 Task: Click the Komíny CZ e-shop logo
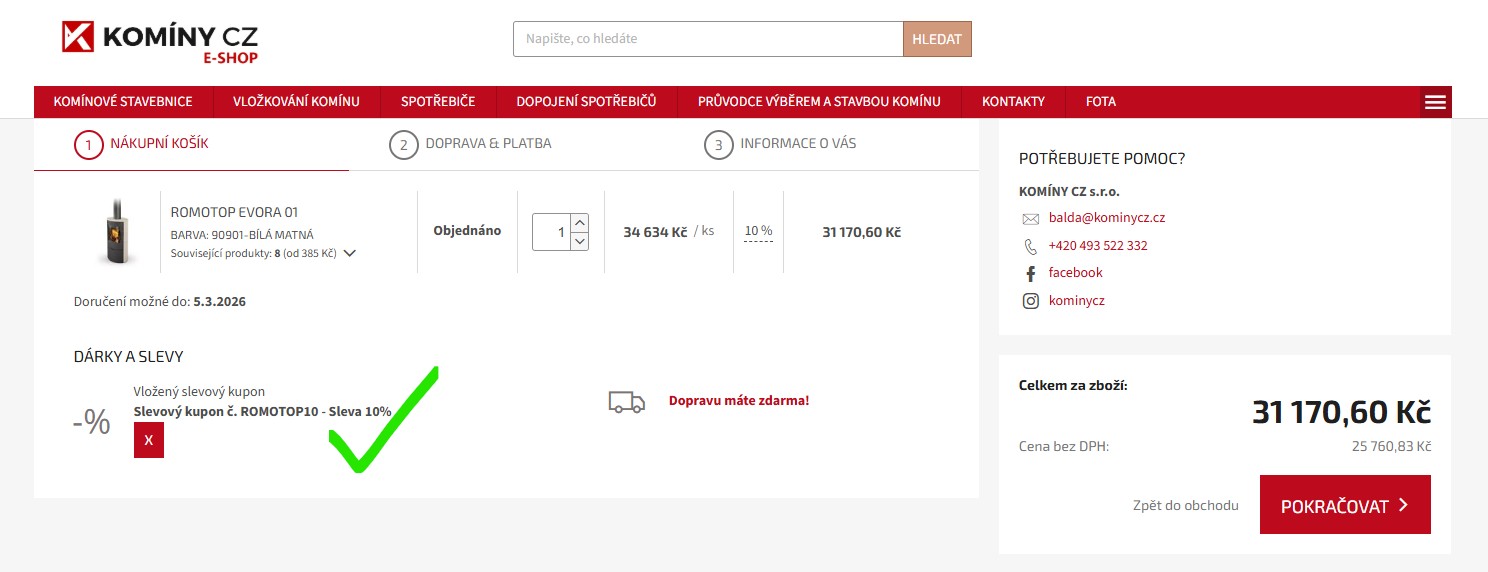point(160,41)
